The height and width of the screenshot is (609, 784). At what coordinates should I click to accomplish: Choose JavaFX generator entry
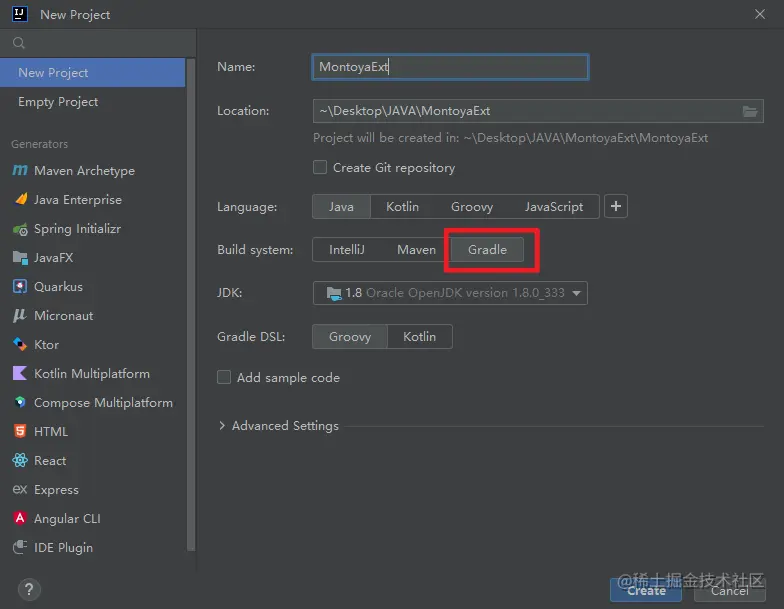[92, 258]
